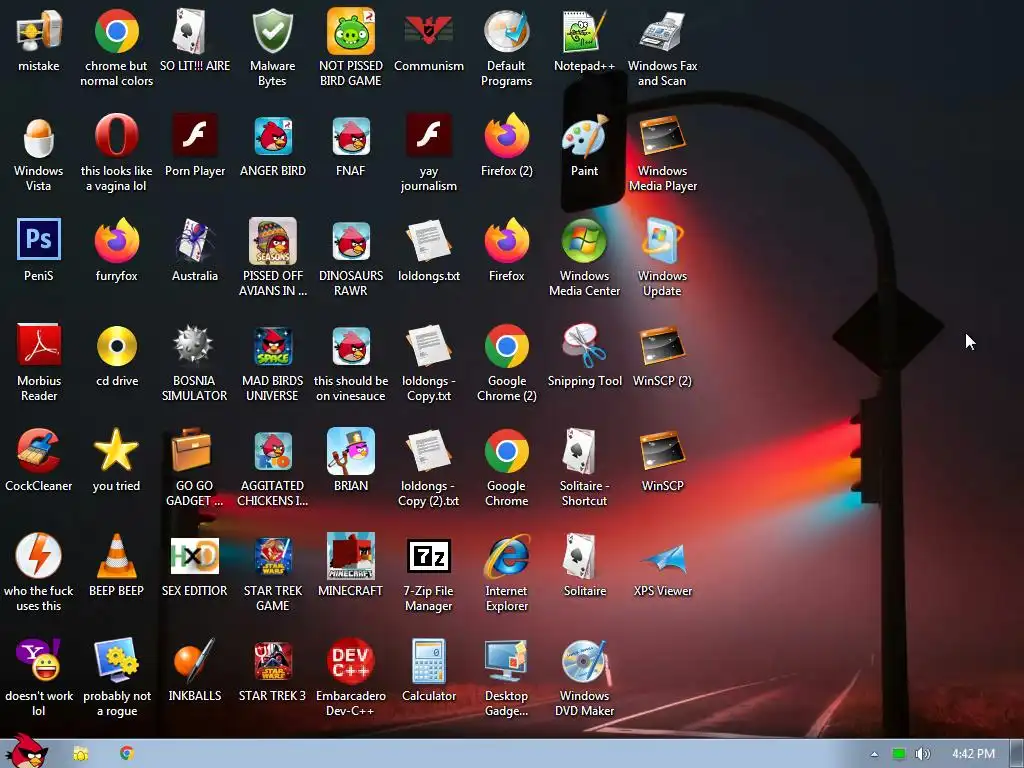Image resolution: width=1024 pixels, height=768 pixels.
Task: Select the Malware Bytes shield icon
Action: 272,31
